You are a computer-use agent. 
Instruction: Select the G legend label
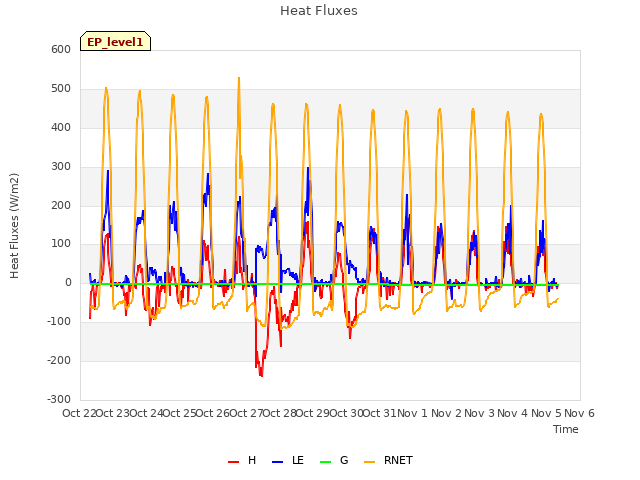tap(344, 460)
